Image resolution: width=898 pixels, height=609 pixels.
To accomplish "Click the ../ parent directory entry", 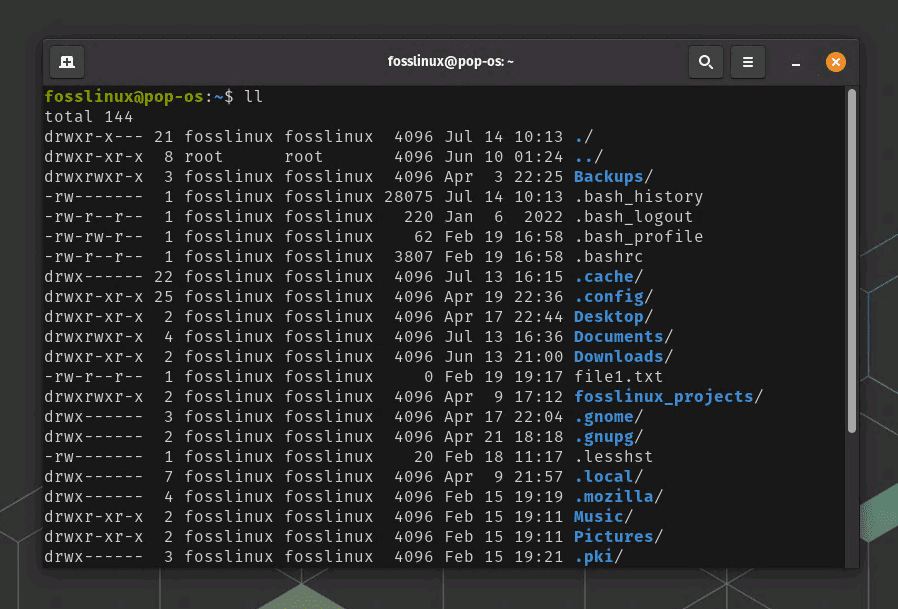I will click(589, 156).
